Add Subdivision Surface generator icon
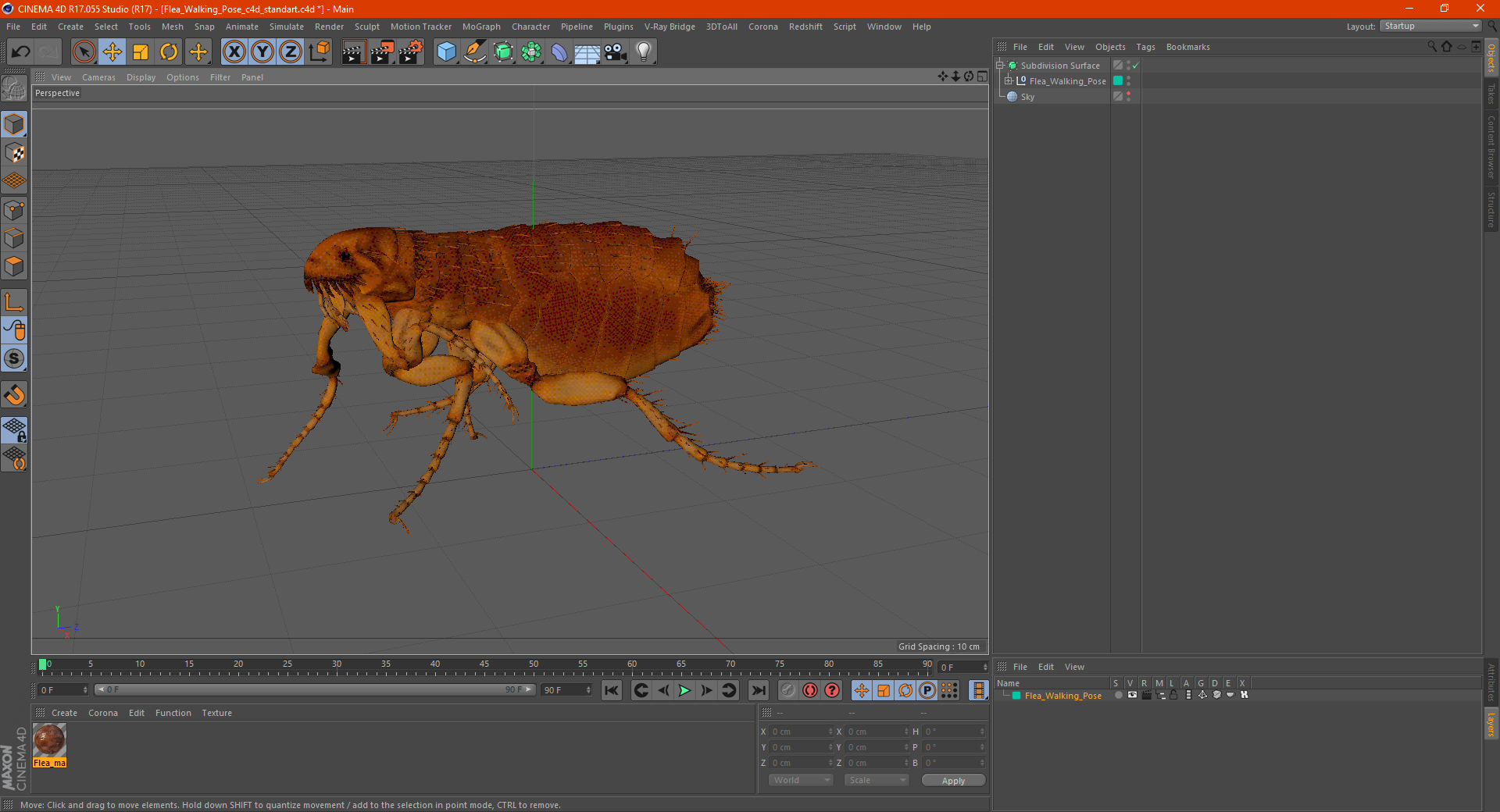 [x=503, y=52]
